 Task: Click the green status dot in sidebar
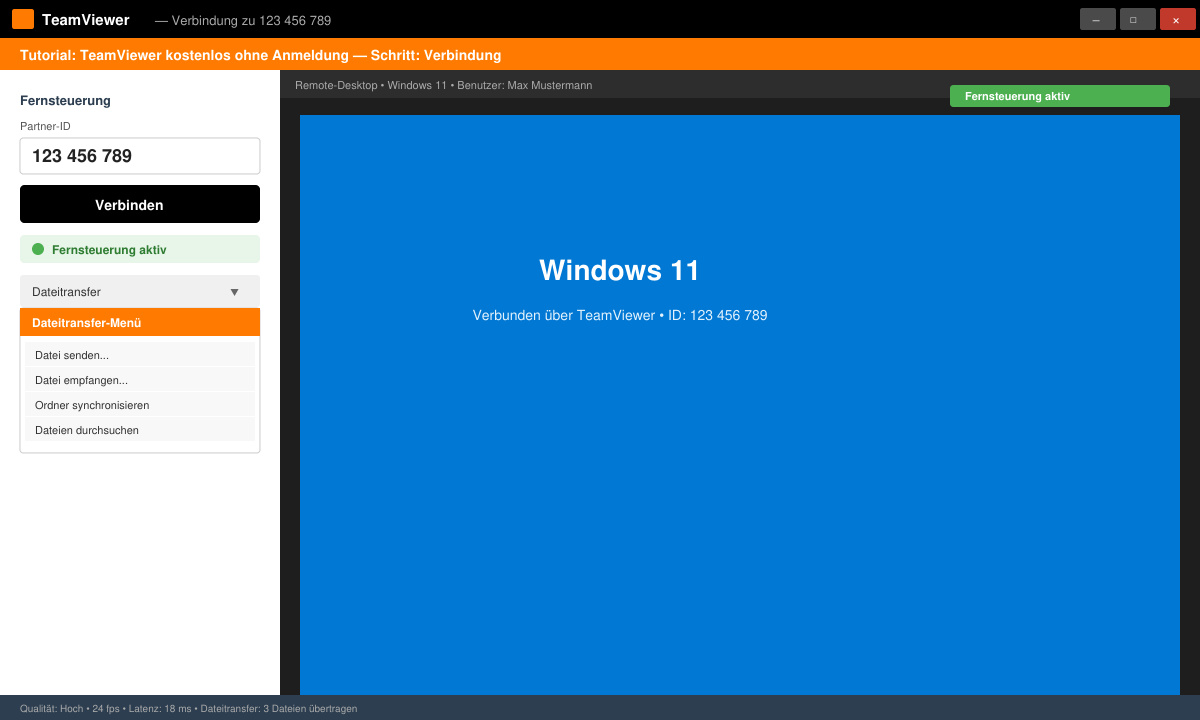tap(38, 249)
